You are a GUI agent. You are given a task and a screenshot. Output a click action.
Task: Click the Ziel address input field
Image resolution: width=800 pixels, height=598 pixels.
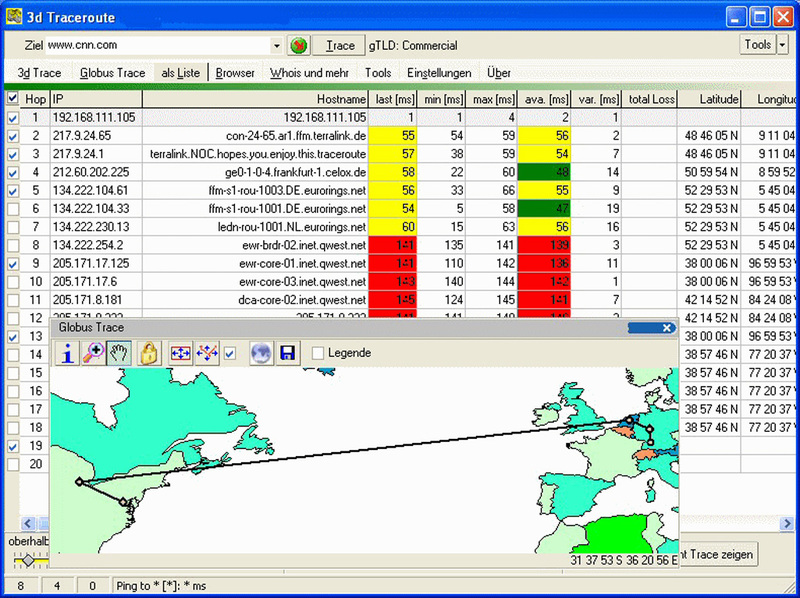(x=158, y=45)
